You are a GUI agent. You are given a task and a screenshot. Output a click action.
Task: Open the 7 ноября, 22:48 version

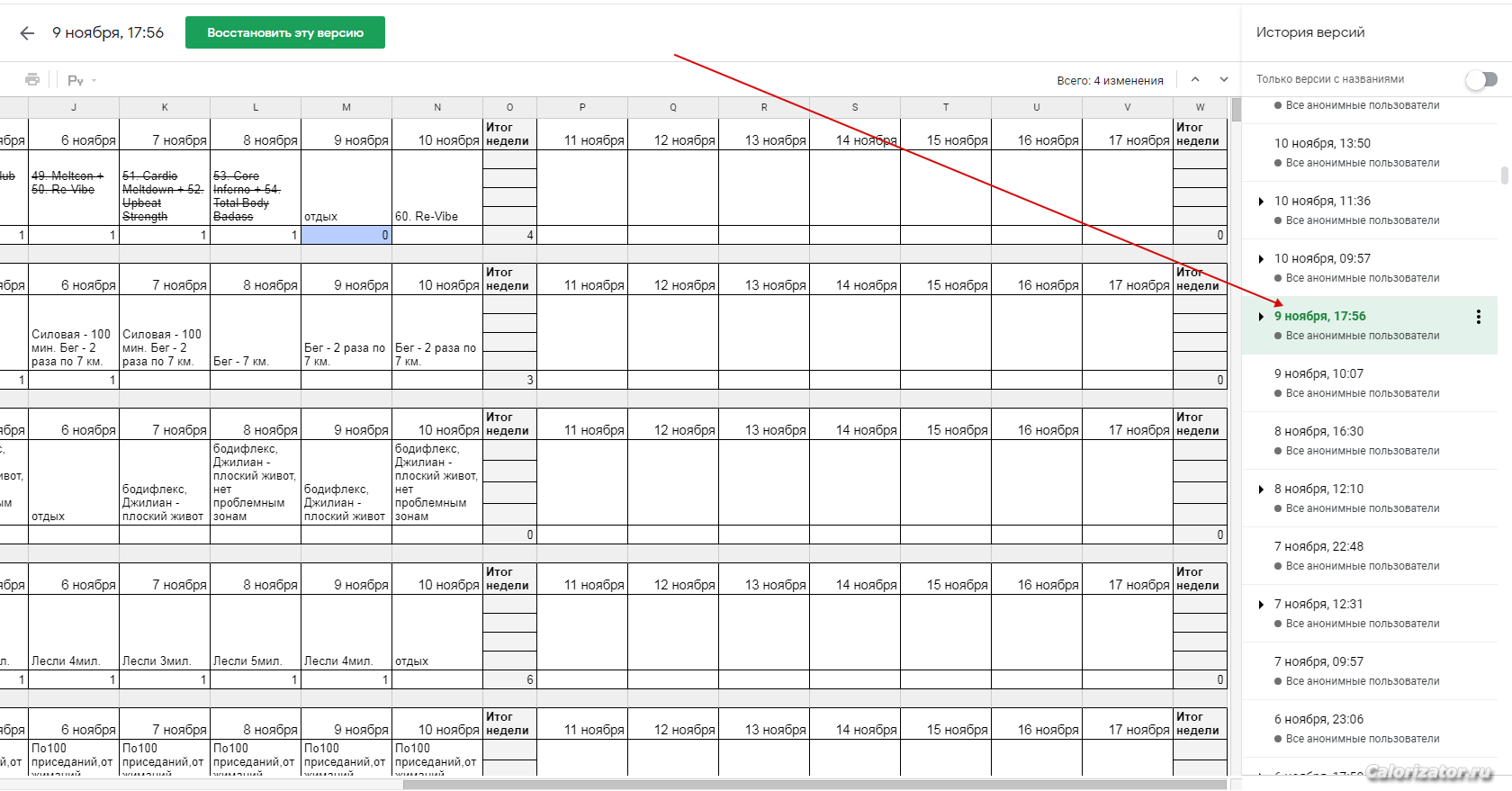(1318, 546)
